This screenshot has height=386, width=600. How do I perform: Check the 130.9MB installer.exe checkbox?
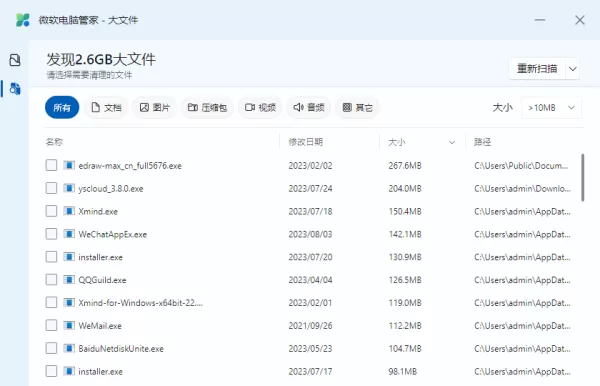51,257
